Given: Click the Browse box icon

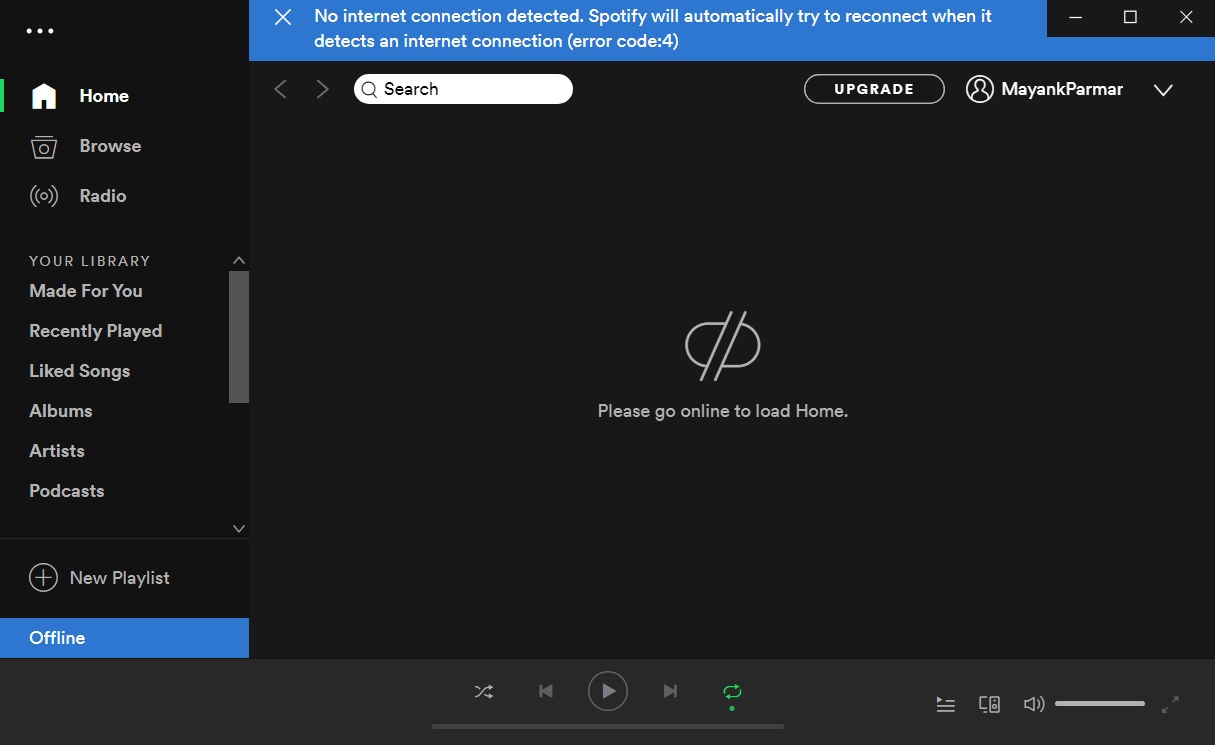Looking at the screenshot, I should (x=44, y=147).
